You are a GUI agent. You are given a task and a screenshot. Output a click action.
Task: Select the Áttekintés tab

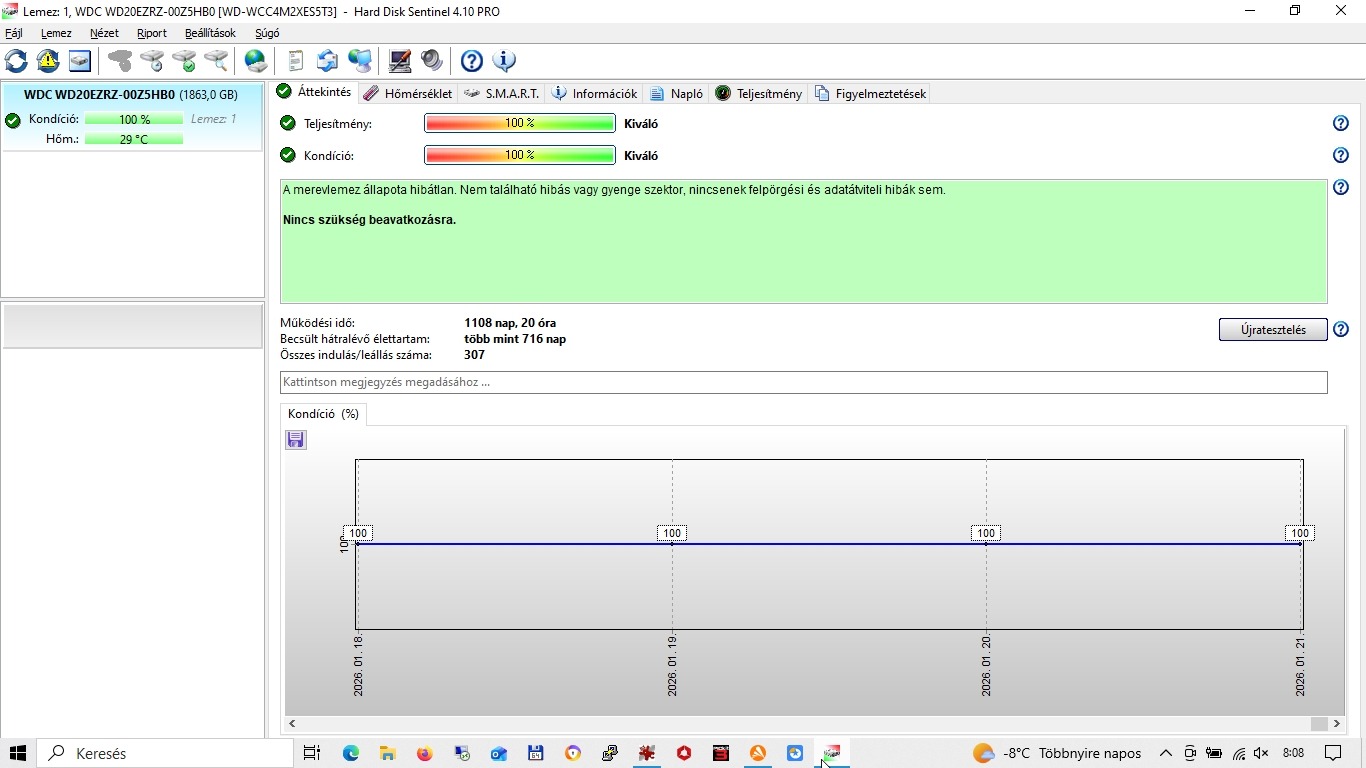(314, 92)
